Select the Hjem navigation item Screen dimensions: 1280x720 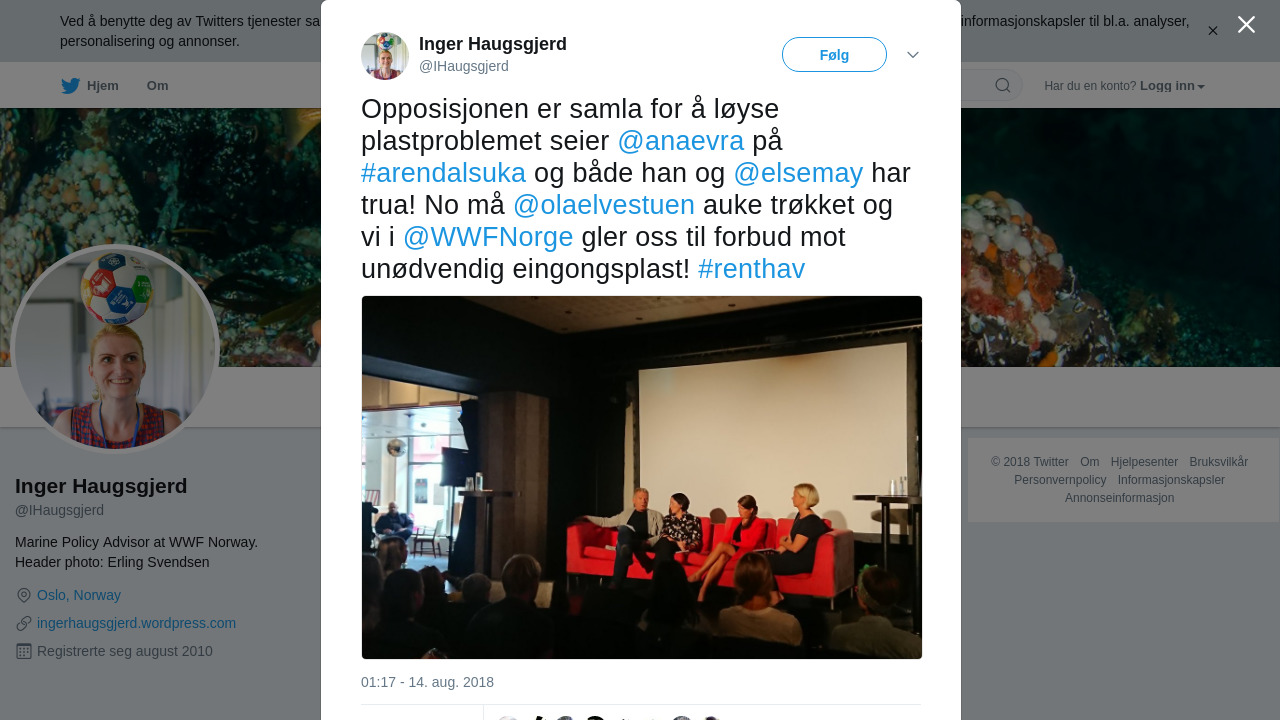pyautogui.click(x=90, y=86)
